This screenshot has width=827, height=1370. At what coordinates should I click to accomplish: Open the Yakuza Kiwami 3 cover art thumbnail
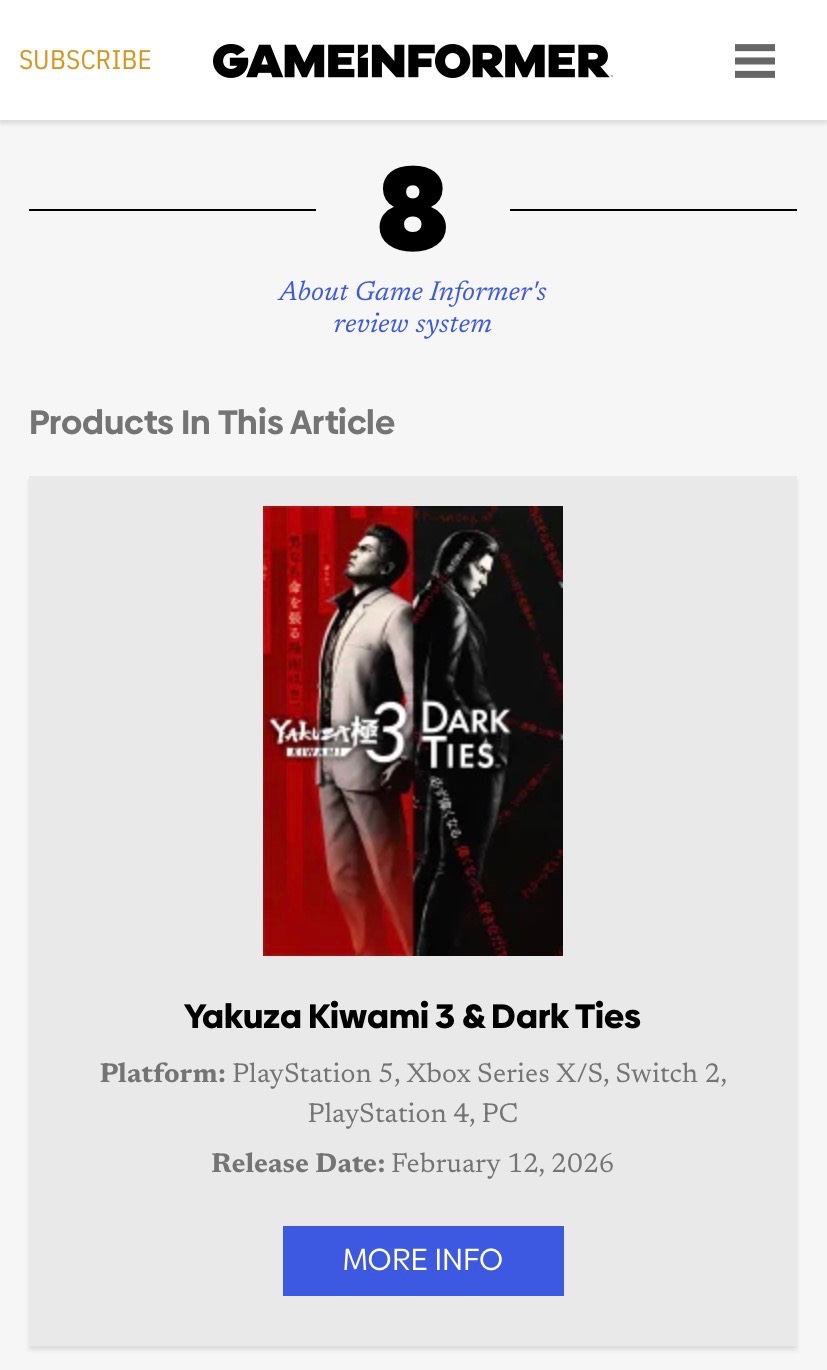pyautogui.click(x=413, y=731)
